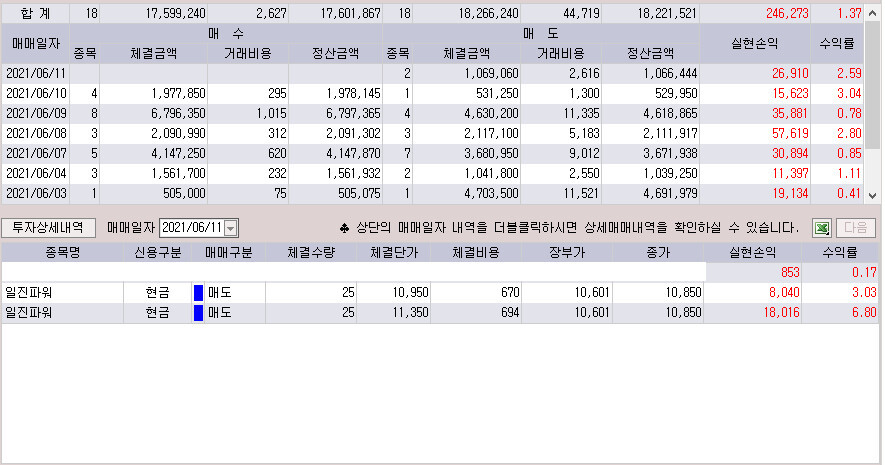Screen dimensions: 885x465
Task: Click the upper table scrollbar thumb
Action: point(873,86)
